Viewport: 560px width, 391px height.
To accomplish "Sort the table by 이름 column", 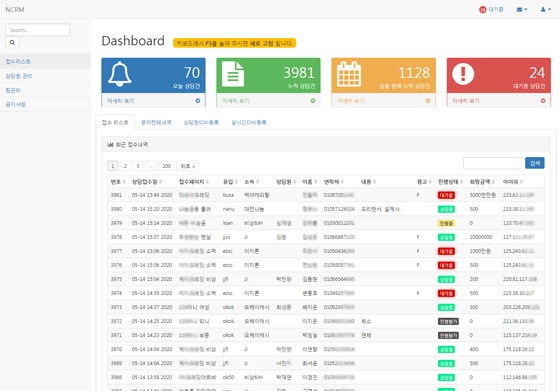I will (x=310, y=182).
